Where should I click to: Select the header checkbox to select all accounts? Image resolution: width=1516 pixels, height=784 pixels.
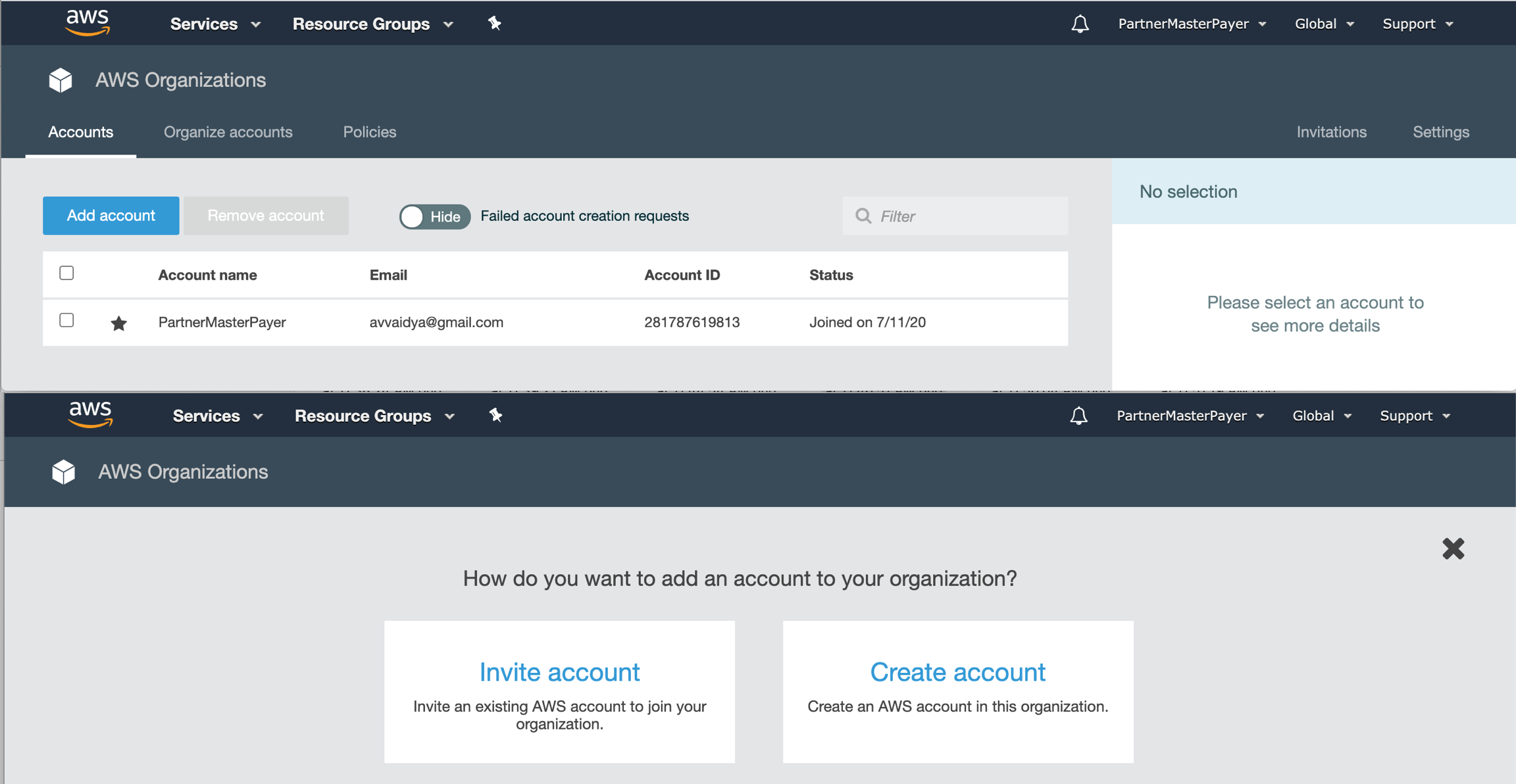pos(66,272)
